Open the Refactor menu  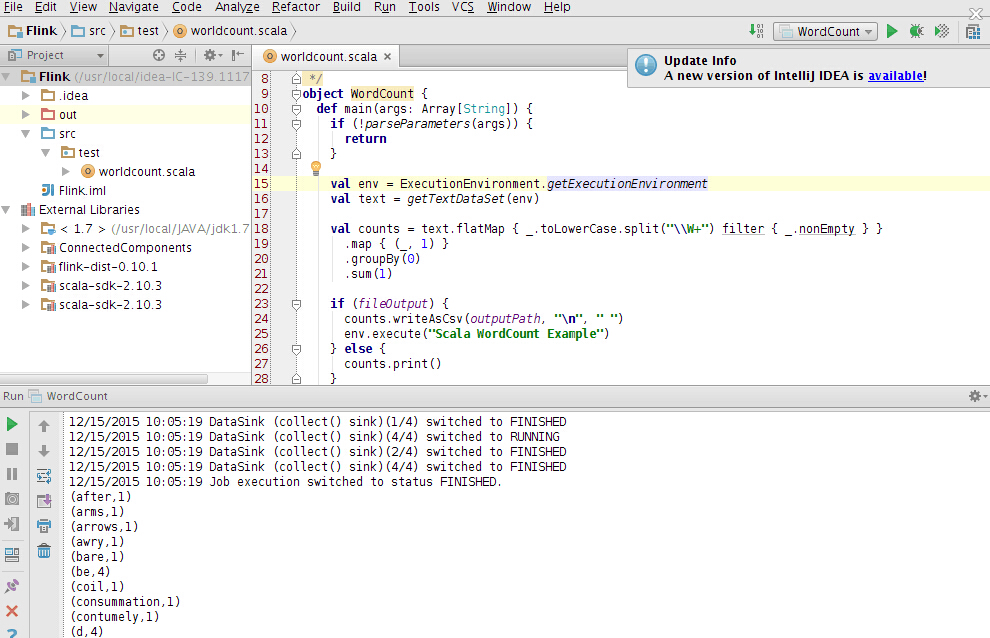[295, 7]
